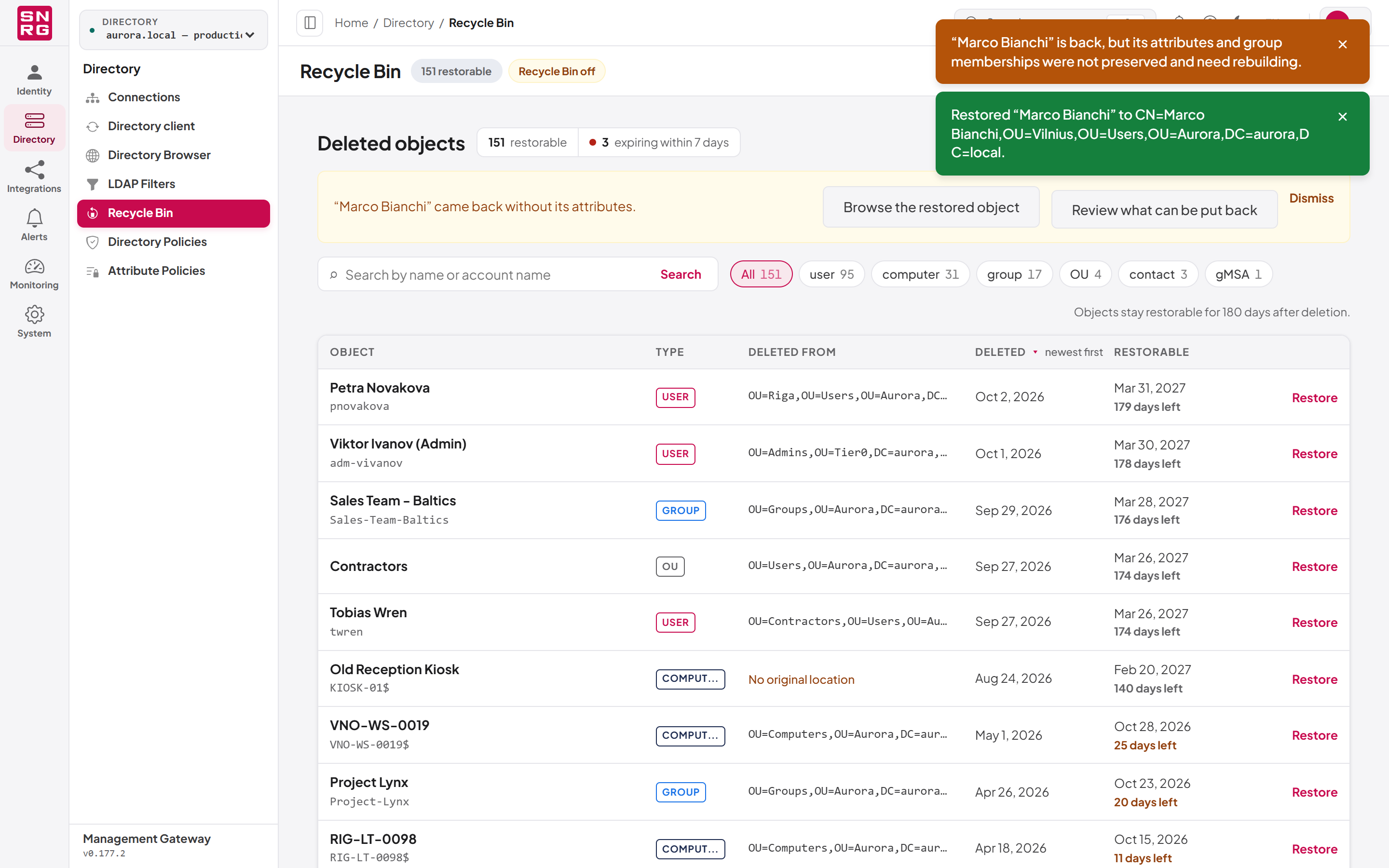Go to Home breadcrumb
This screenshot has height=868, width=1389.
tap(351, 23)
